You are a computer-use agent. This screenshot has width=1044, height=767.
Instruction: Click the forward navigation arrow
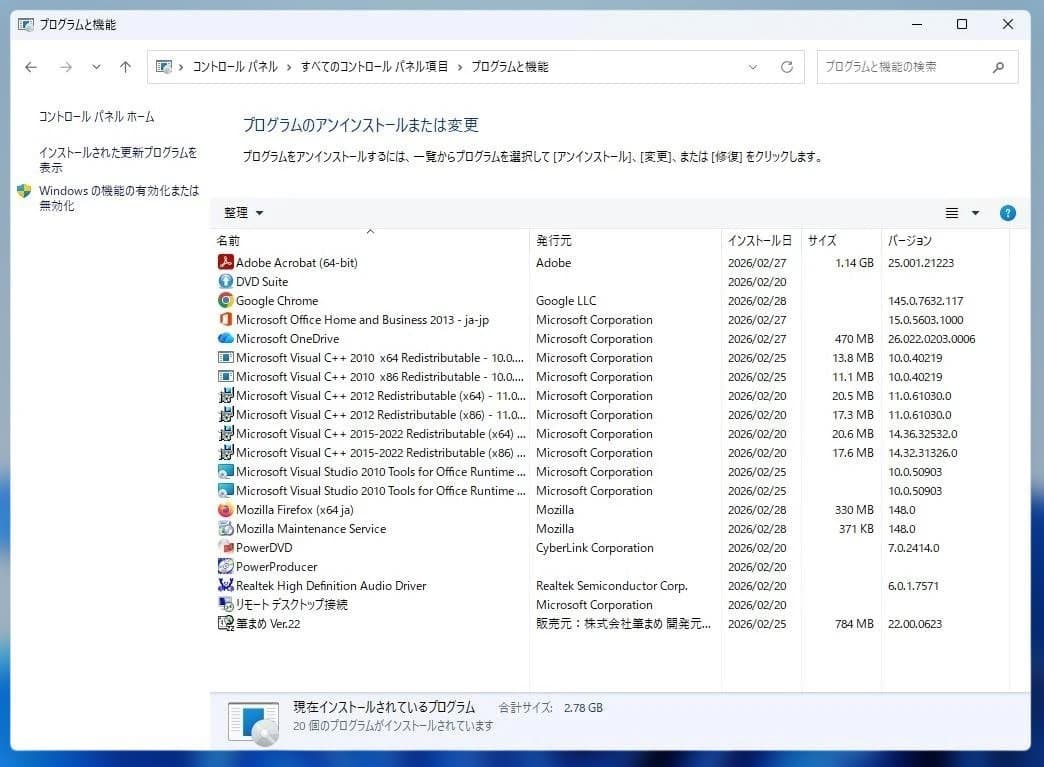pyautogui.click(x=65, y=67)
